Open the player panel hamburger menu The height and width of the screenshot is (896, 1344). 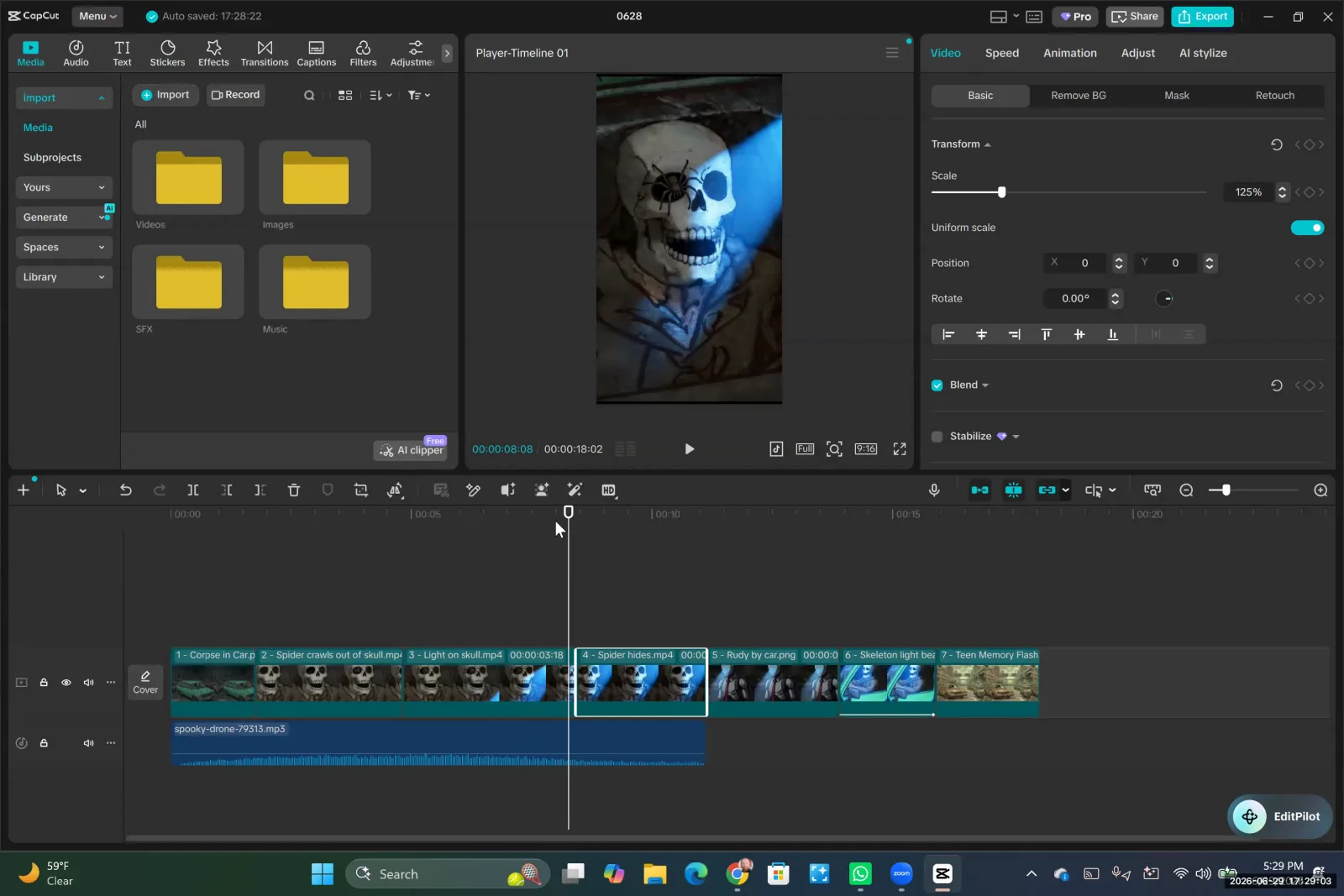pos(892,53)
